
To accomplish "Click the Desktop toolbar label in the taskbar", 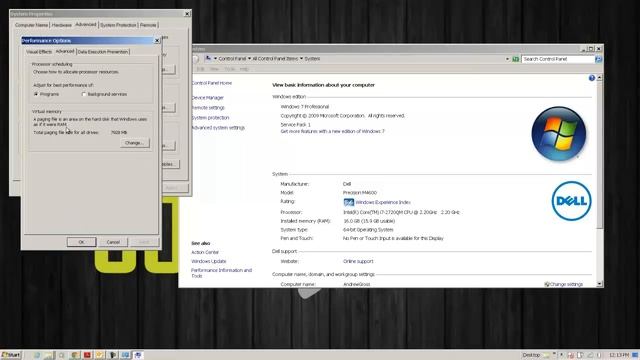I will point(531,355).
